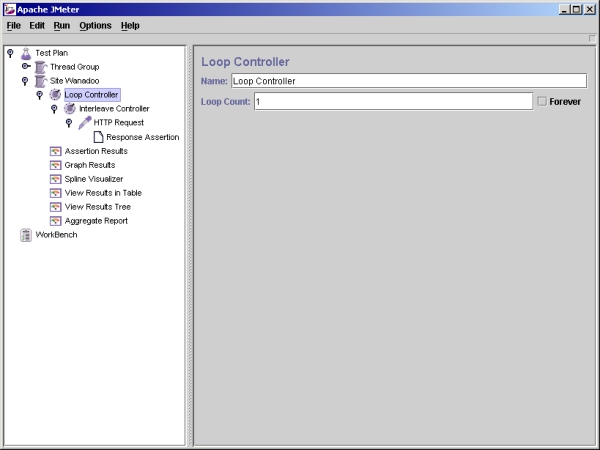Click the Interleave Controller icon
Screen dimensions: 600x450
(x=70, y=109)
